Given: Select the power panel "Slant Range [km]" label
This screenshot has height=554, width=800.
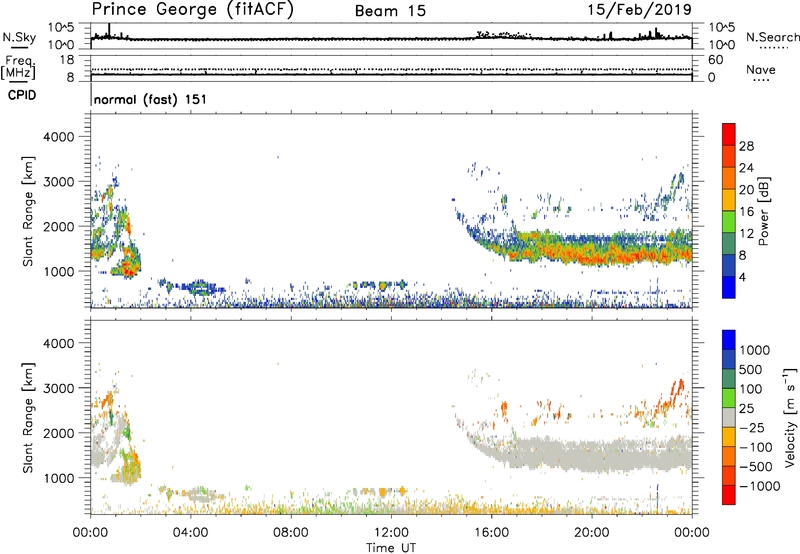Looking at the screenshot, I should [x=28, y=211].
